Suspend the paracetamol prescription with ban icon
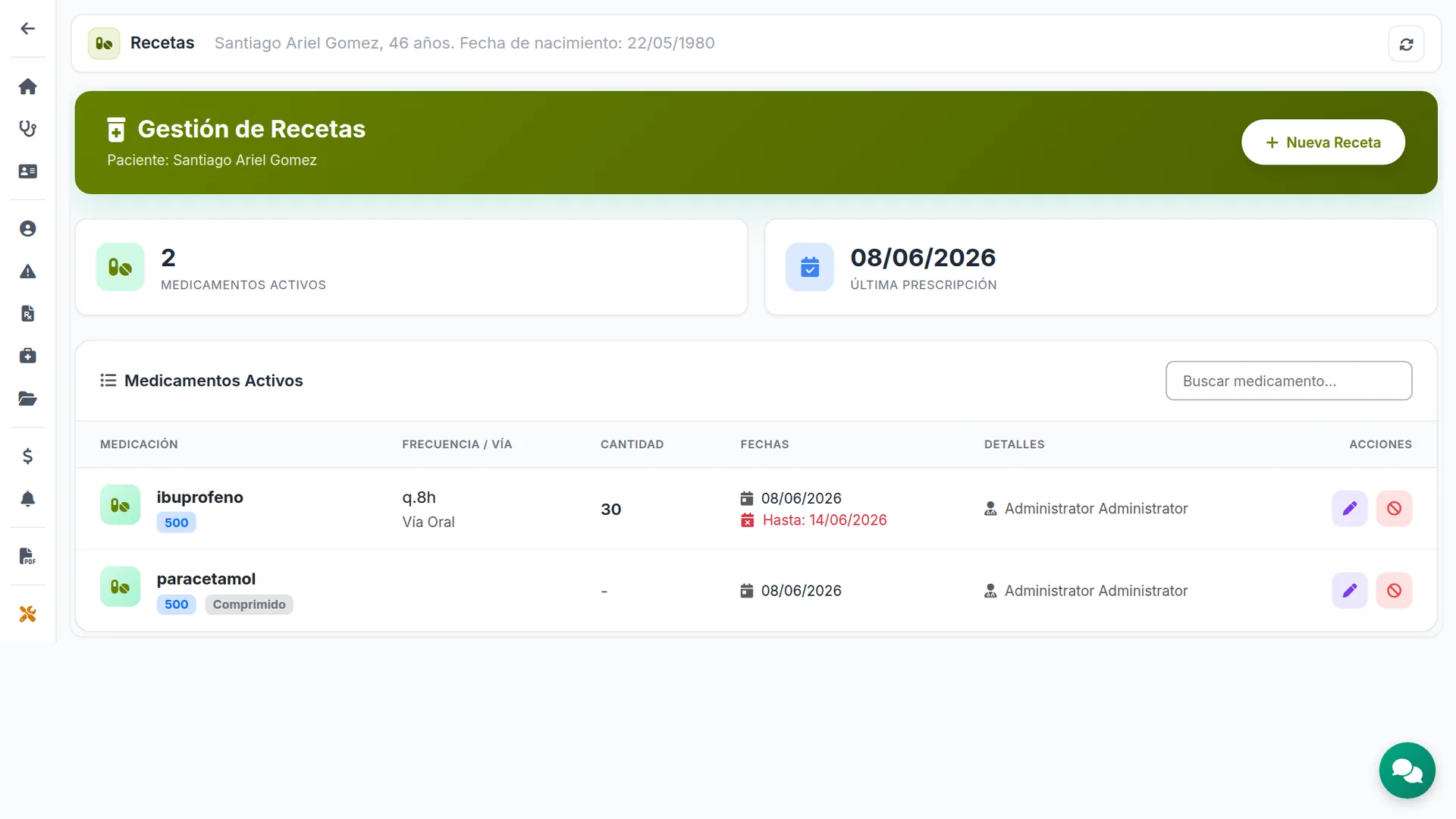 (1394, 590)
